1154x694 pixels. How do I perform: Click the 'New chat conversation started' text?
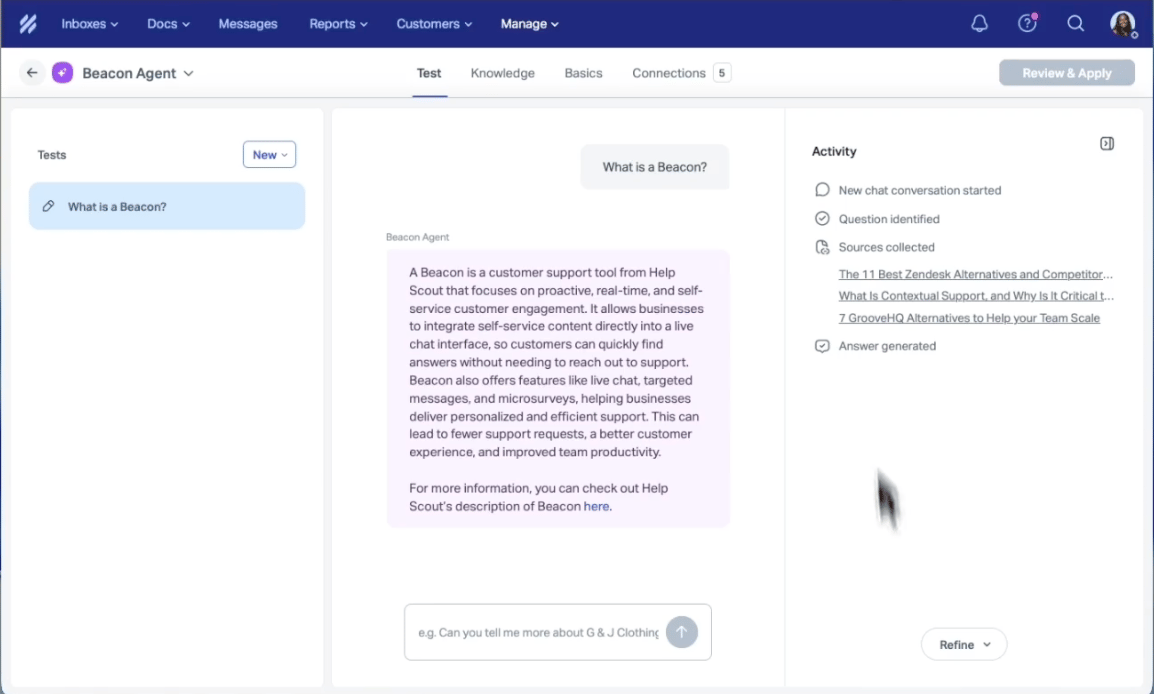coord(920,190)
